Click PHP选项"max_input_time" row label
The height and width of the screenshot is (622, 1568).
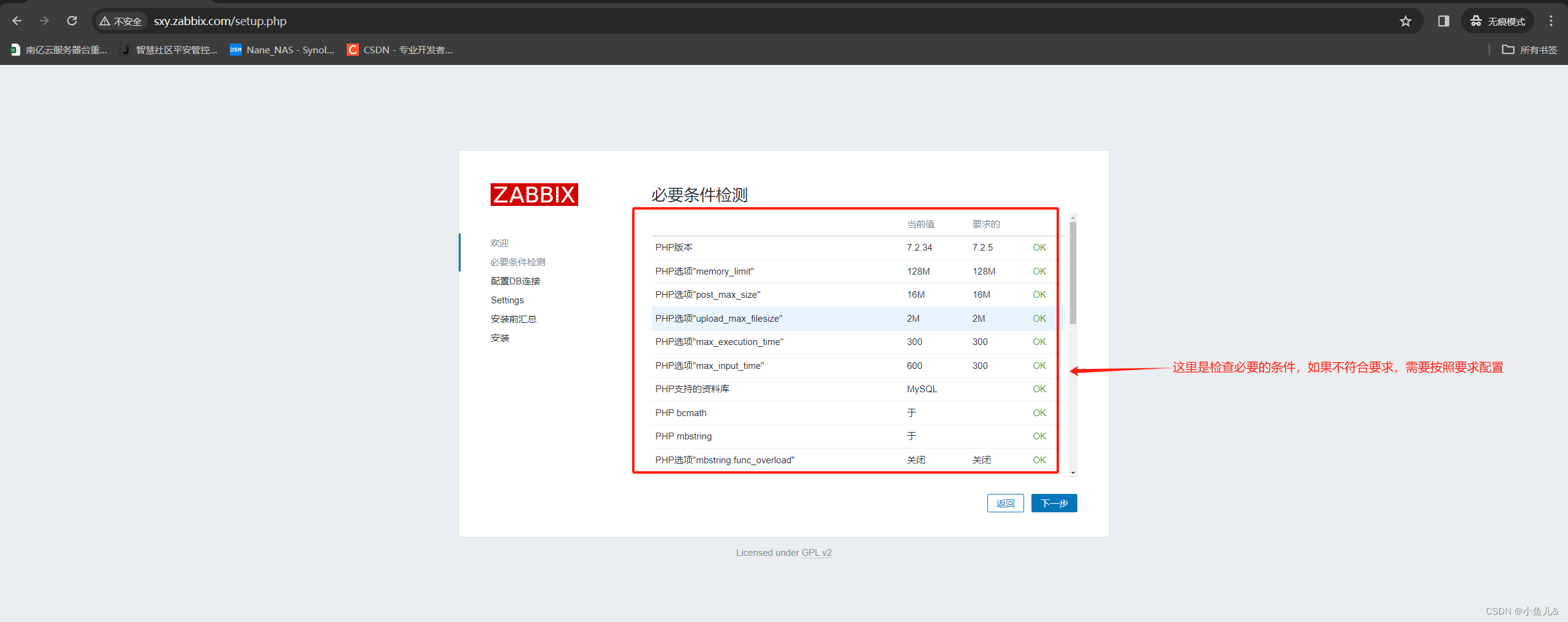coord(710,366)
